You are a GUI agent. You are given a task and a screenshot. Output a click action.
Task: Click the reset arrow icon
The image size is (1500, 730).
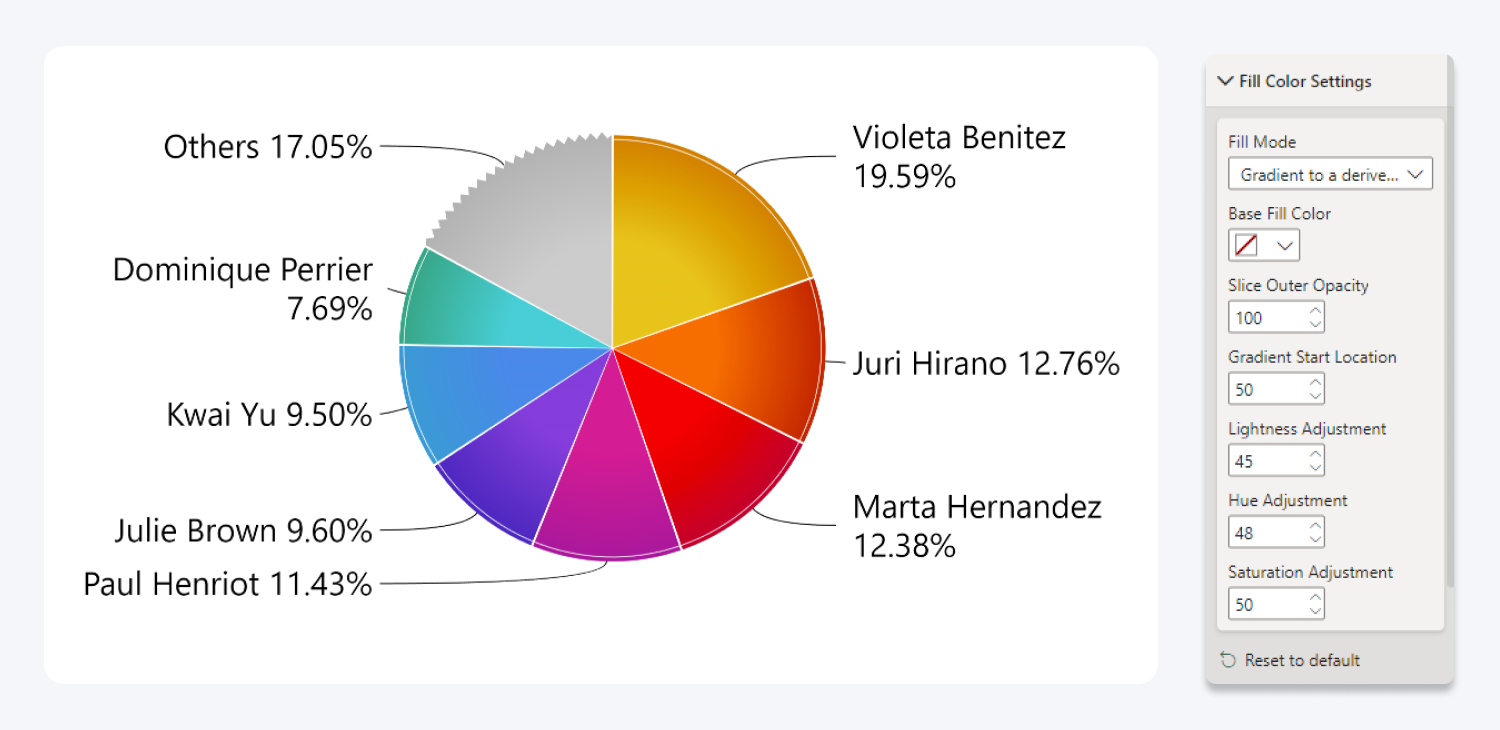pyautogui.click(x=1229, y=660)
